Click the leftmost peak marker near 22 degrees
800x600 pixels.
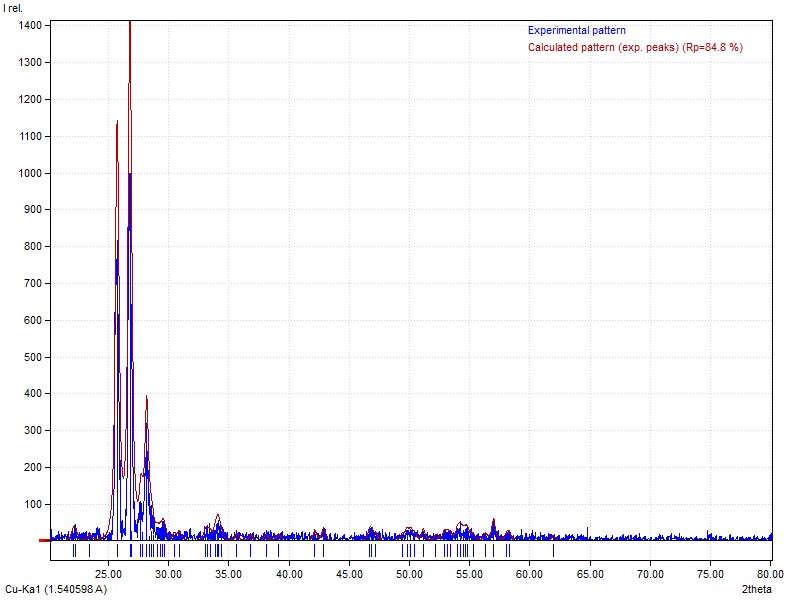click(73, 550)
